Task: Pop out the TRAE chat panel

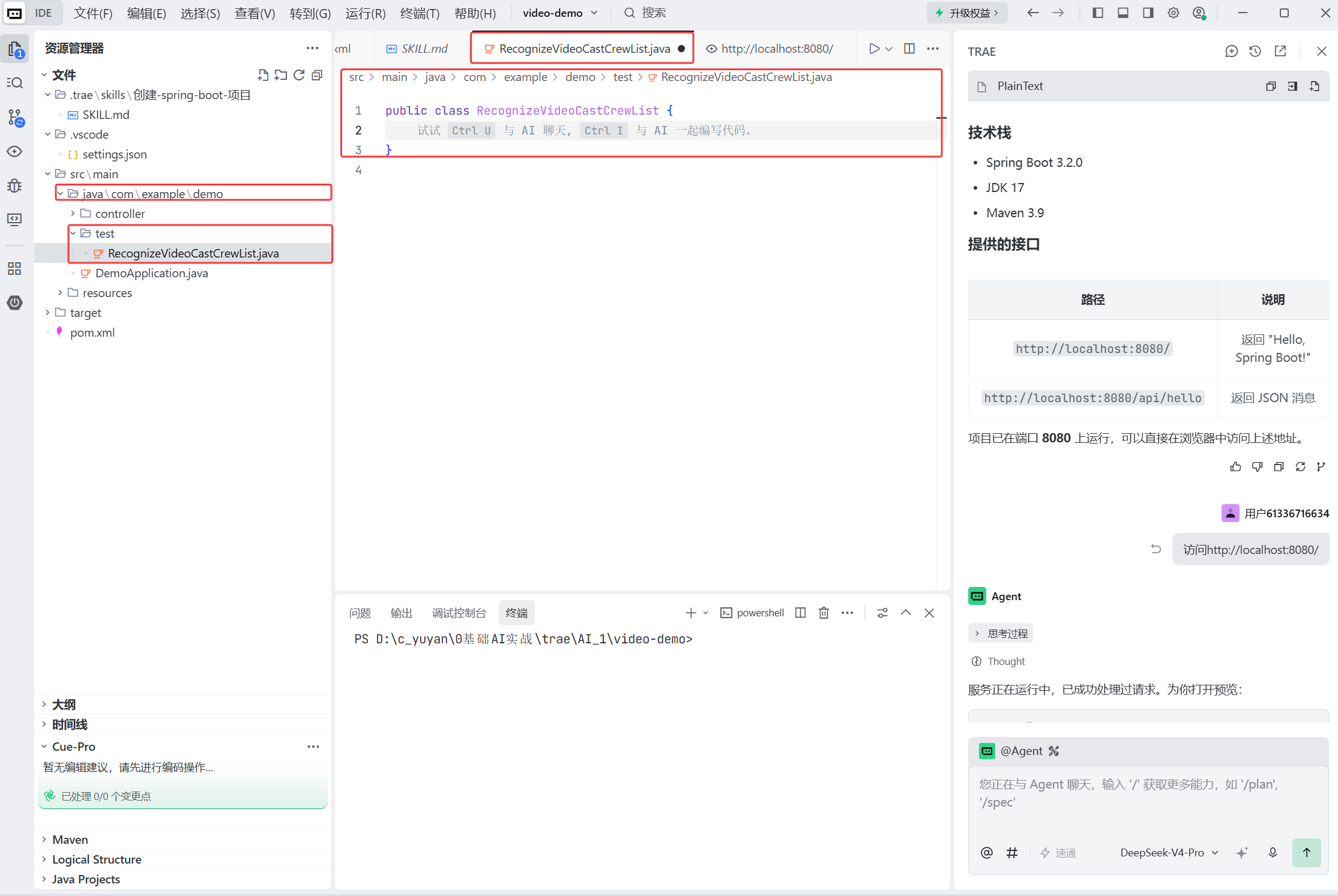Action: coord(1280,52)
